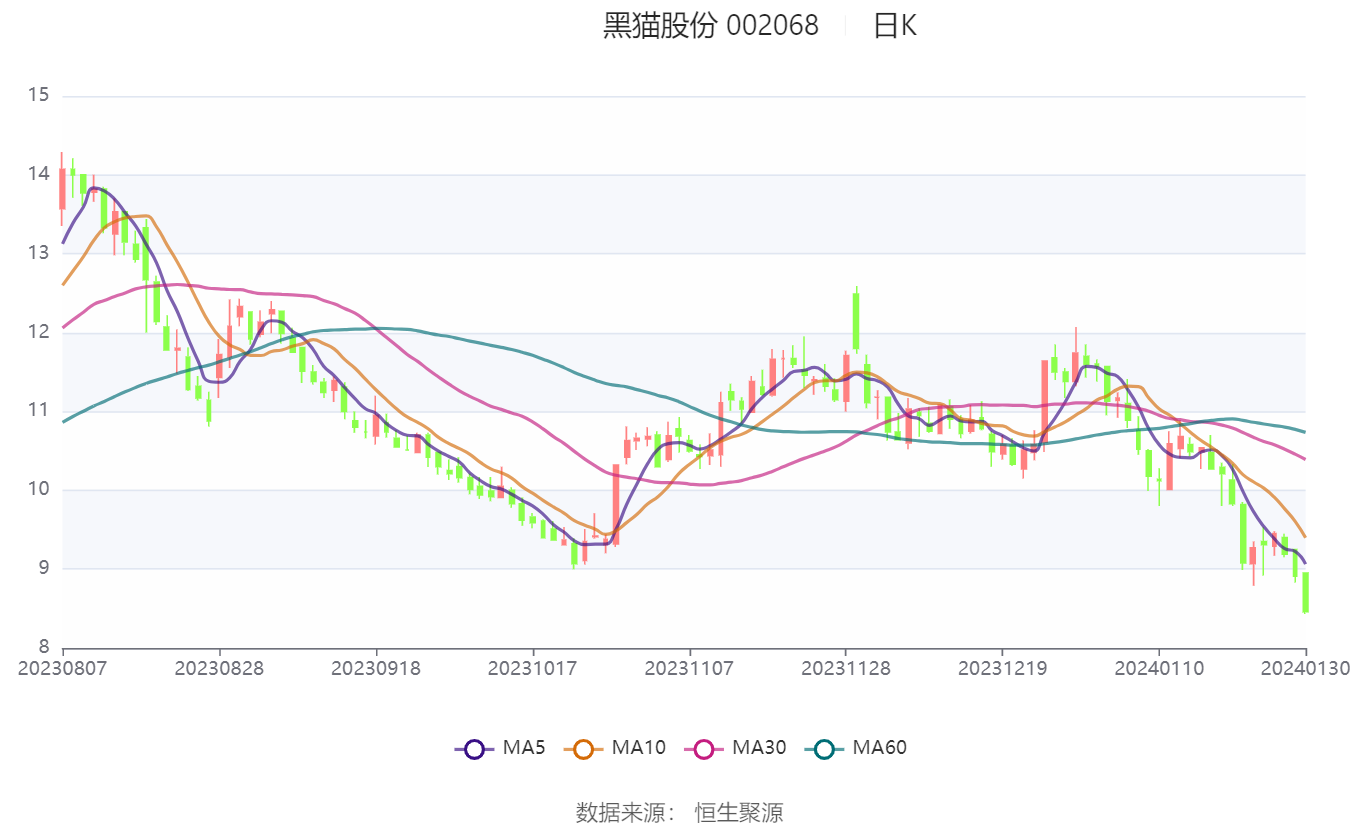Viewport: 1360px width, 828px height.
Task: Click the 20231219 date axis label
Action: [1003, 668]
